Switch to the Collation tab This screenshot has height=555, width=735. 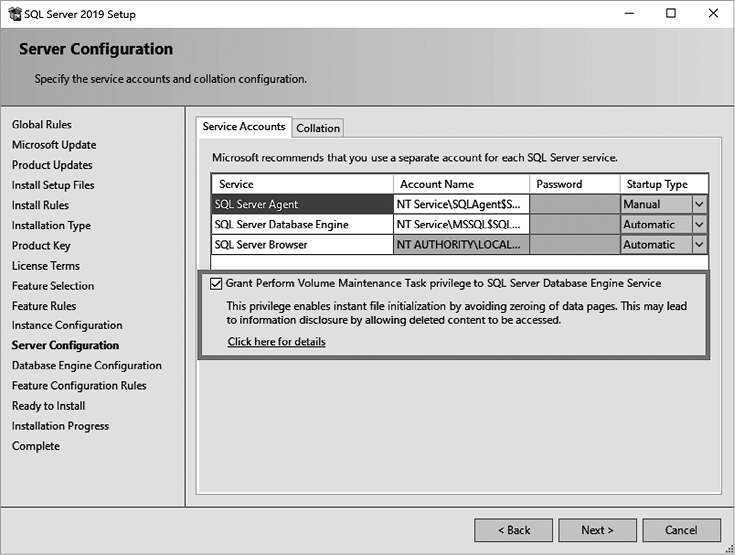(318, 128)
